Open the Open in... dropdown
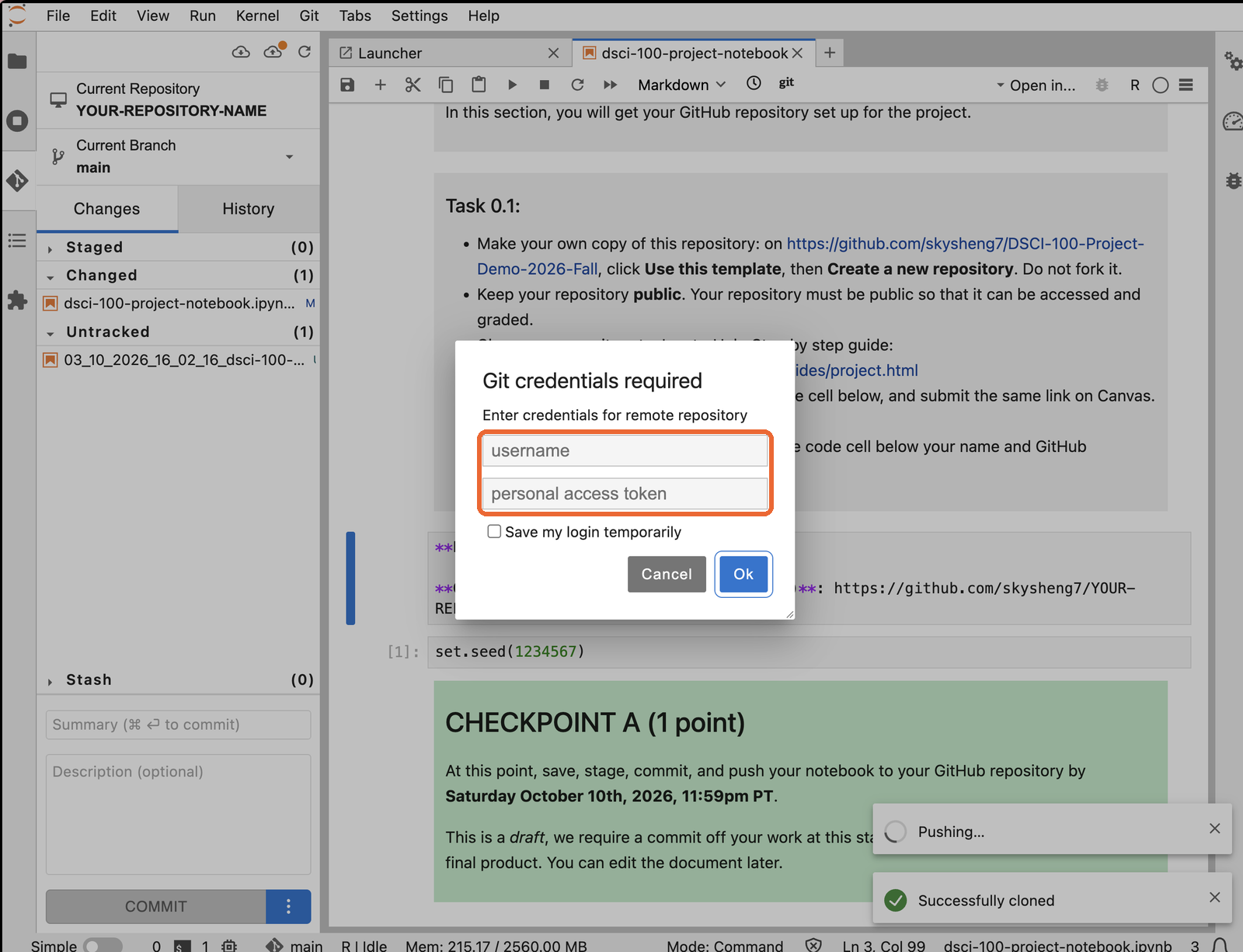This screenshot has width=1243, height=952. [1036, 85]
